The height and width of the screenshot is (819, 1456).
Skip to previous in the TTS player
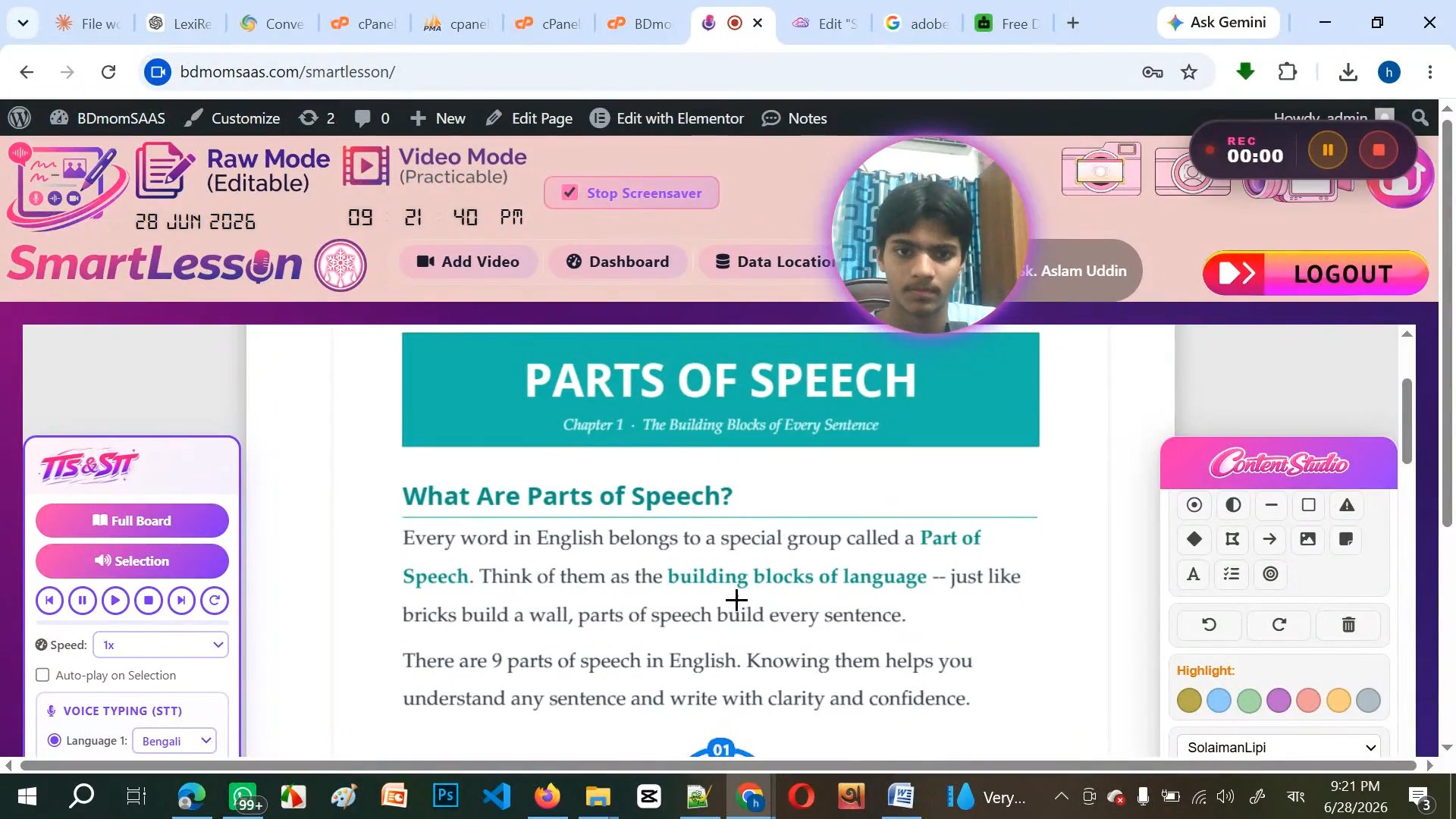[49, 601]
